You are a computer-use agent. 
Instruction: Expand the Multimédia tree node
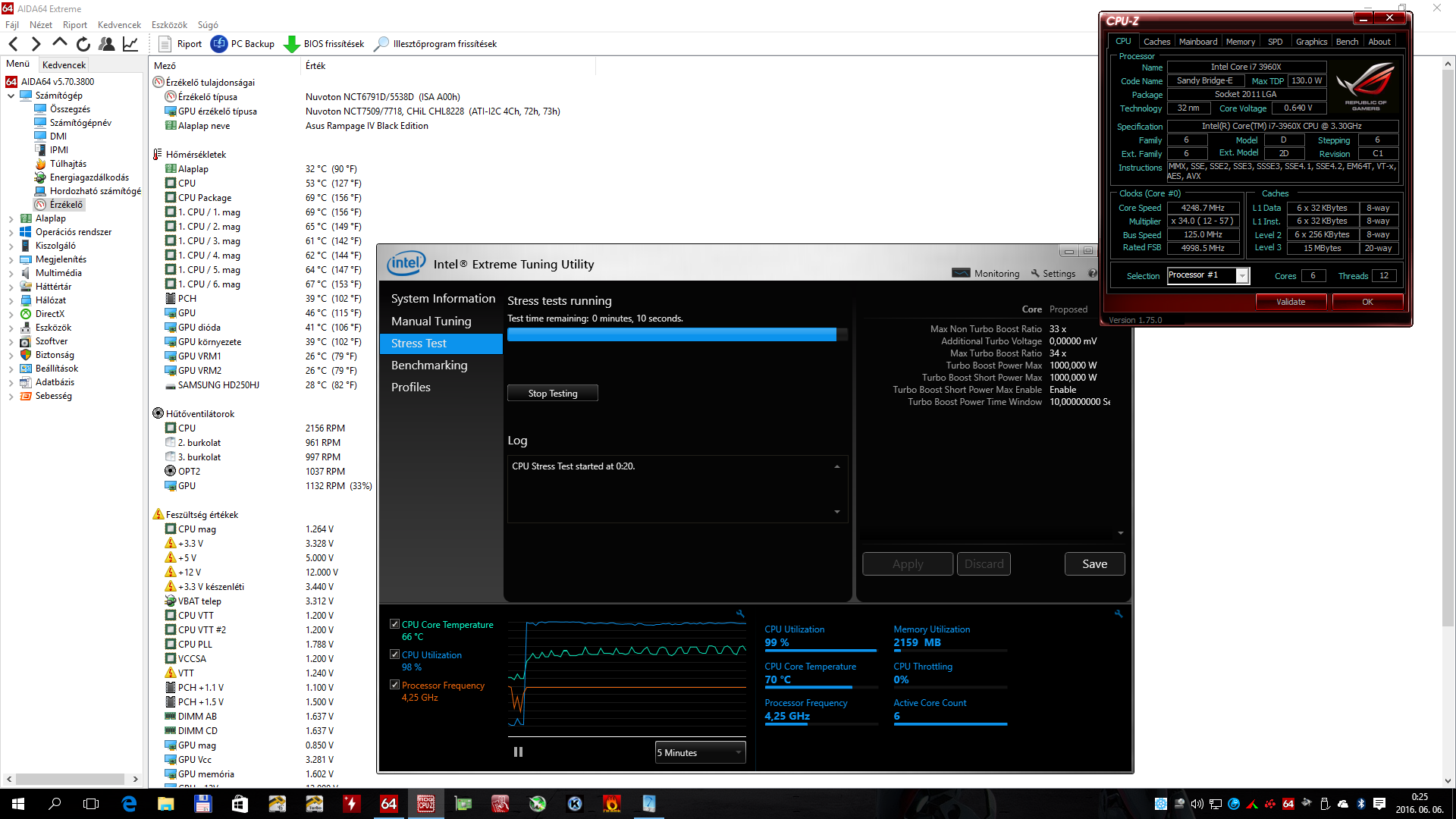pos(11,273)
